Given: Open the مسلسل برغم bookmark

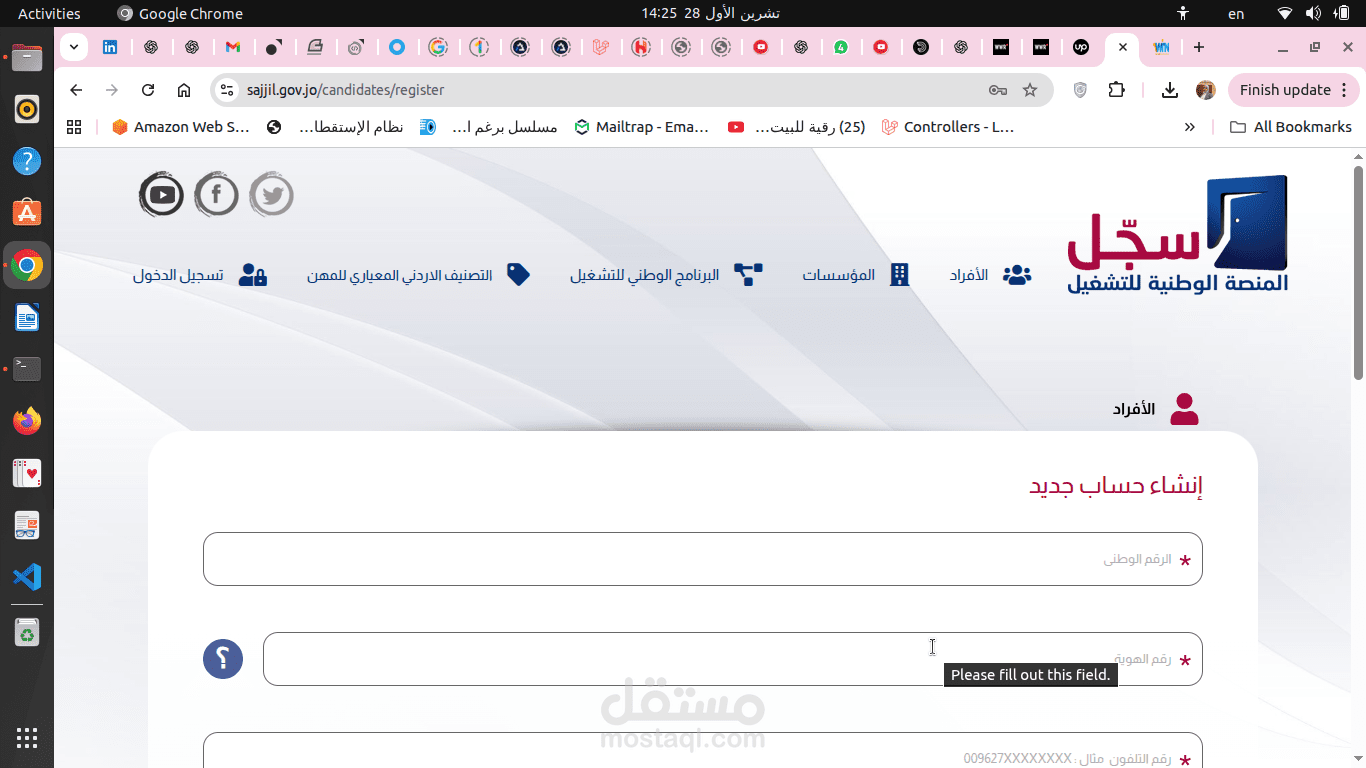Looking at the screenshot, I should pyautogui.click(x=489, y=127).
